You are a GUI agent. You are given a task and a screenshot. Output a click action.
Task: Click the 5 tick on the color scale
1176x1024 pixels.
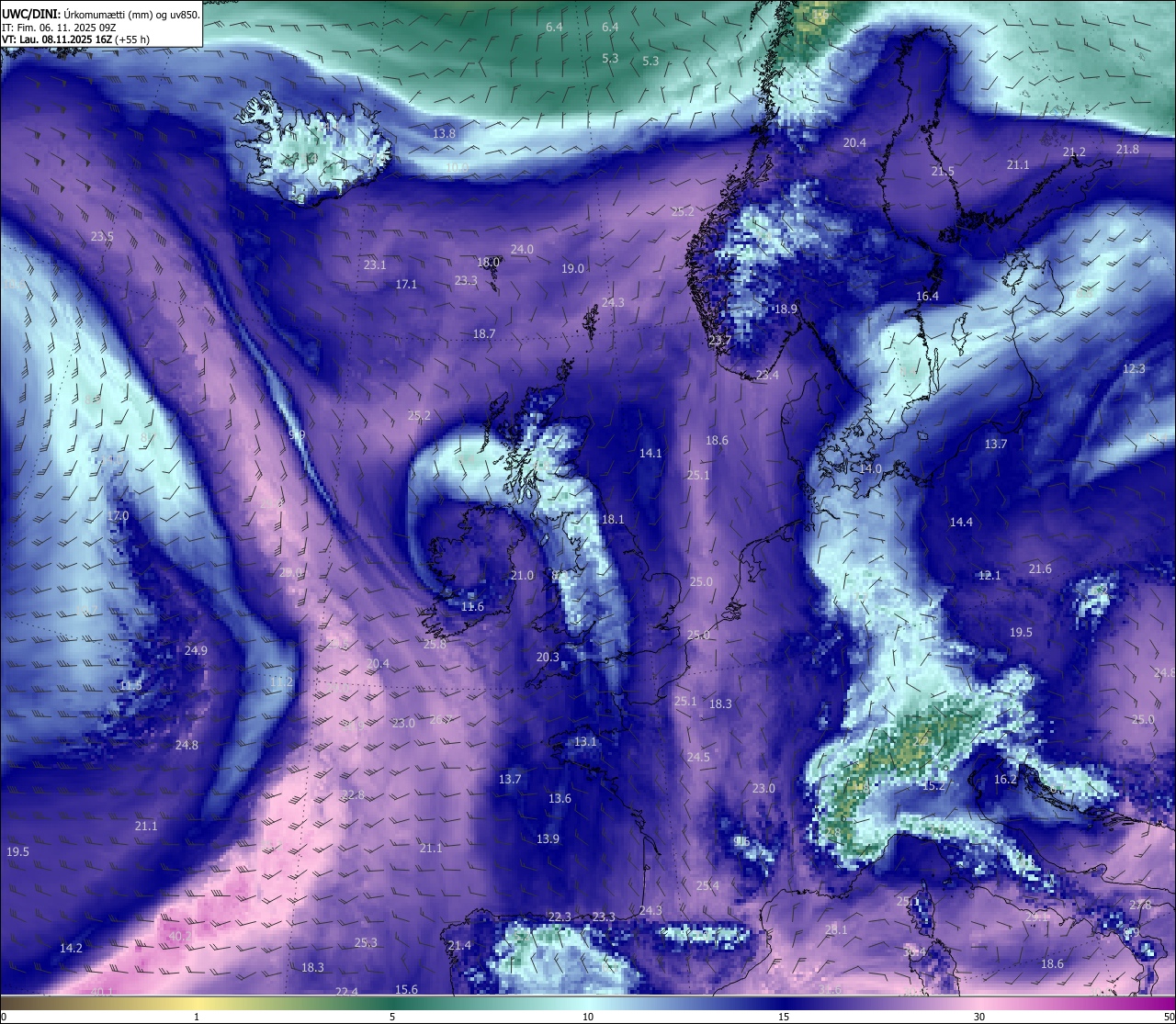click(x=392, y=1017)
